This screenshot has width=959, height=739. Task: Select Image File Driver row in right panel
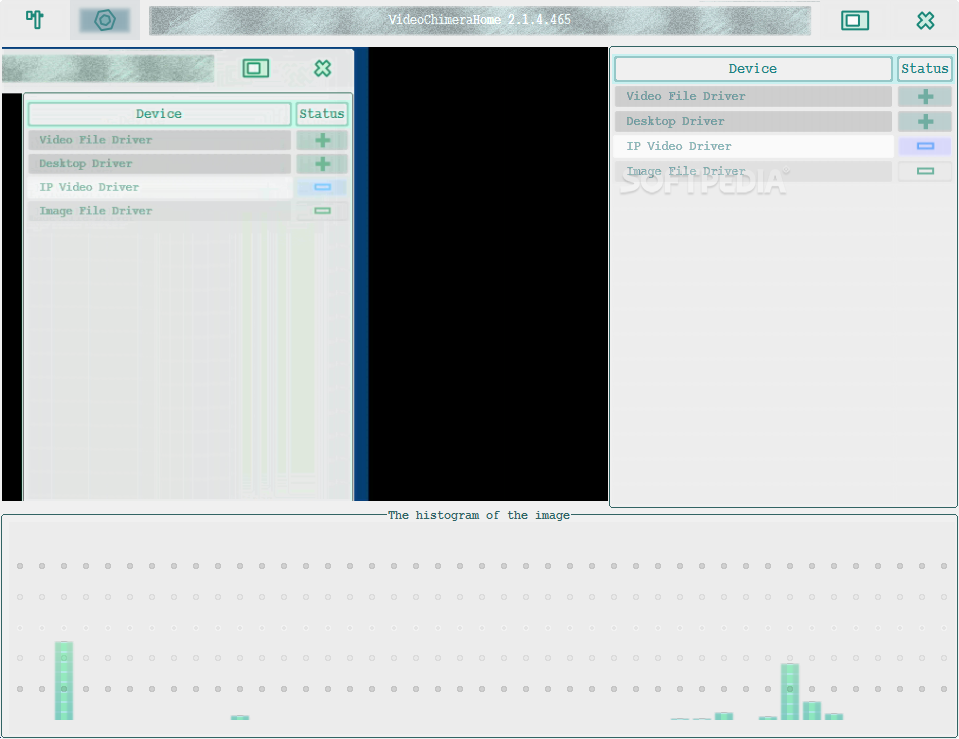tap(753, 171)
